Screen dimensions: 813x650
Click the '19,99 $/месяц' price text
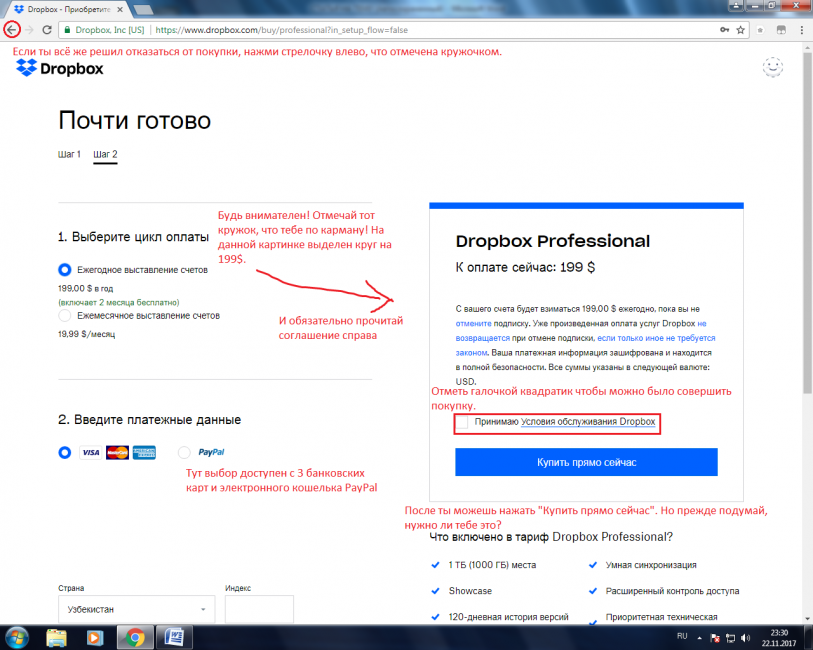(x=87, y=334)
